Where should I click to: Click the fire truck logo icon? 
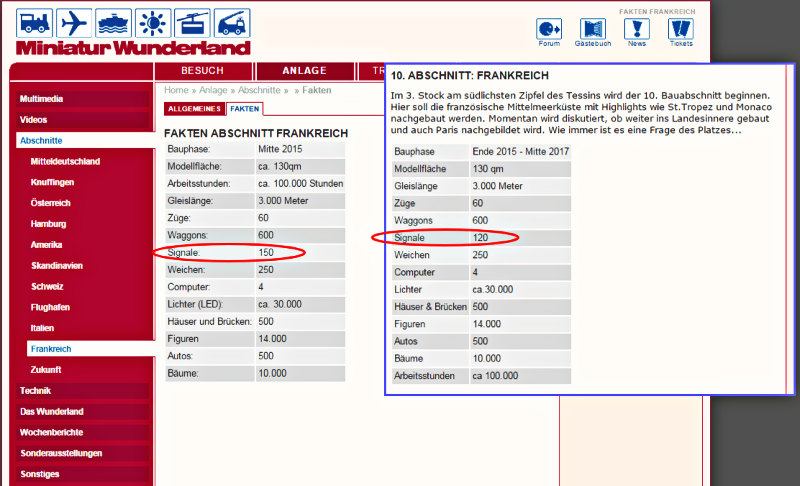(231, 24)
